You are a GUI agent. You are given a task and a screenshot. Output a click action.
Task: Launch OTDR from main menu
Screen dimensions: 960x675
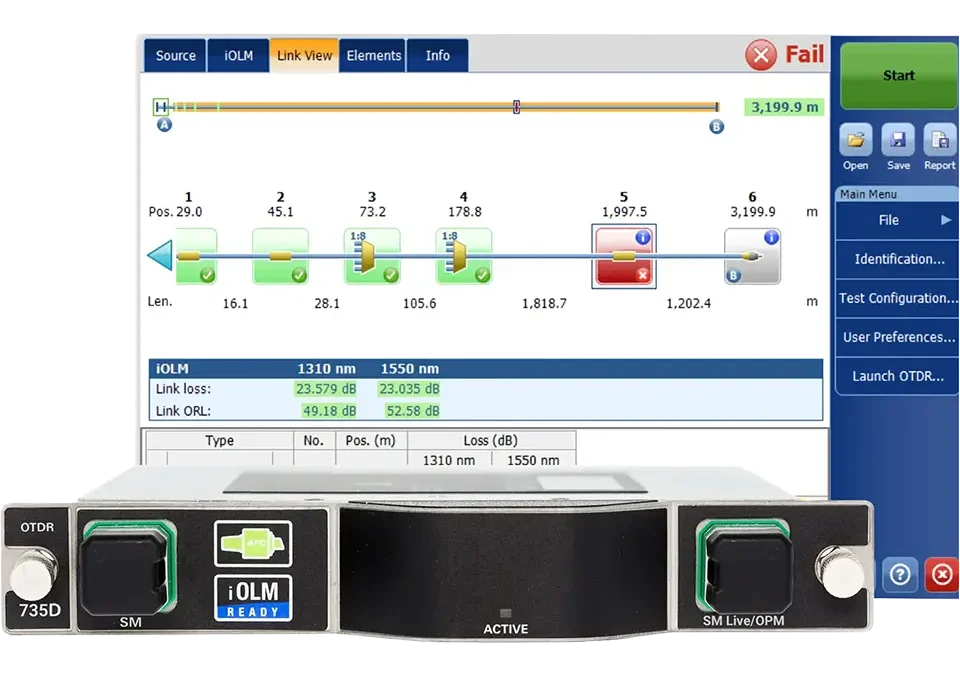[897, 376]
